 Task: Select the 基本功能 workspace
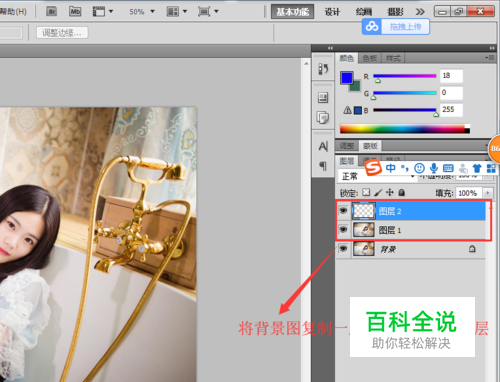[x=292, y=12]
